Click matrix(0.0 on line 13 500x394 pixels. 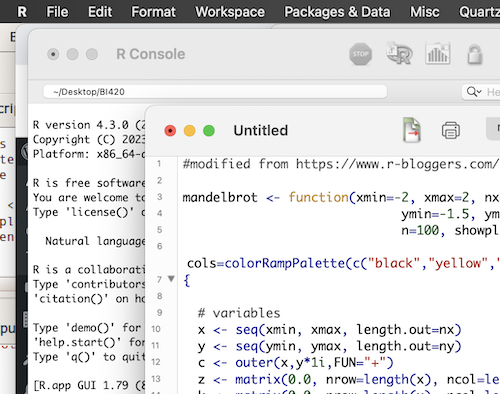point(273,379)
